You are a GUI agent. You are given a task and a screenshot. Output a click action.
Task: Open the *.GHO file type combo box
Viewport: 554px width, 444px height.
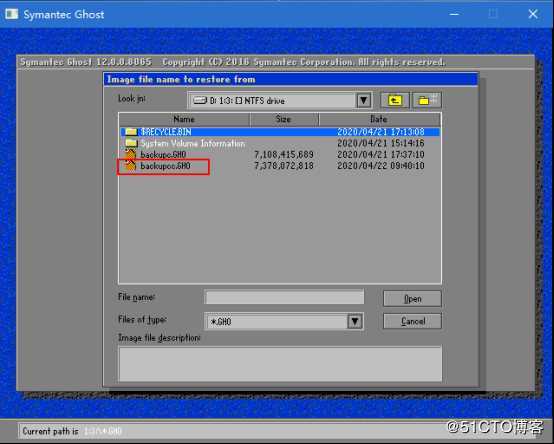(284, 321)
